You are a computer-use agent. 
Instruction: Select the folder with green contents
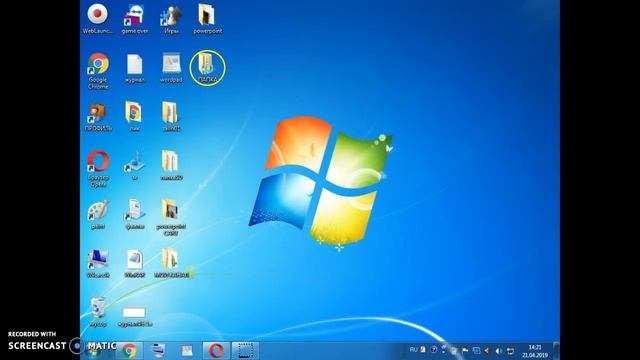pyautogui.click(x=171, y=263)
